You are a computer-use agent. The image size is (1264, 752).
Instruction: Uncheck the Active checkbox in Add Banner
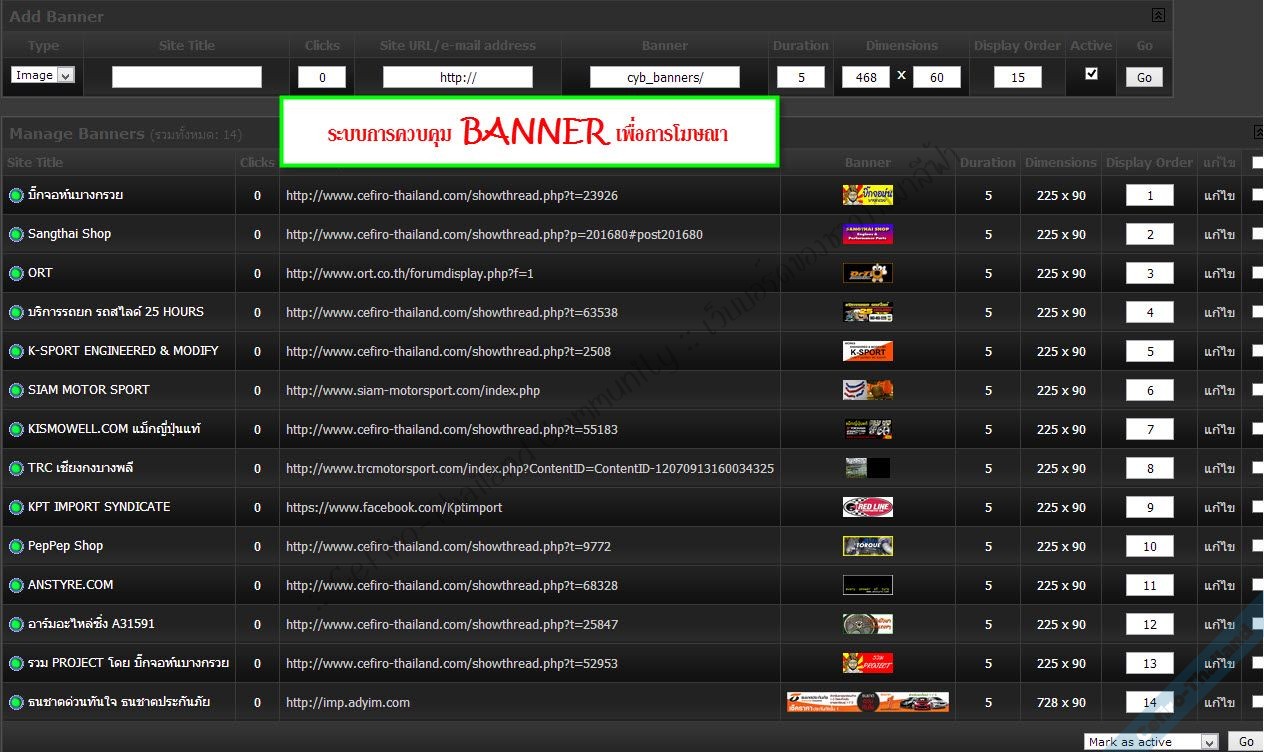point(1091,74)
